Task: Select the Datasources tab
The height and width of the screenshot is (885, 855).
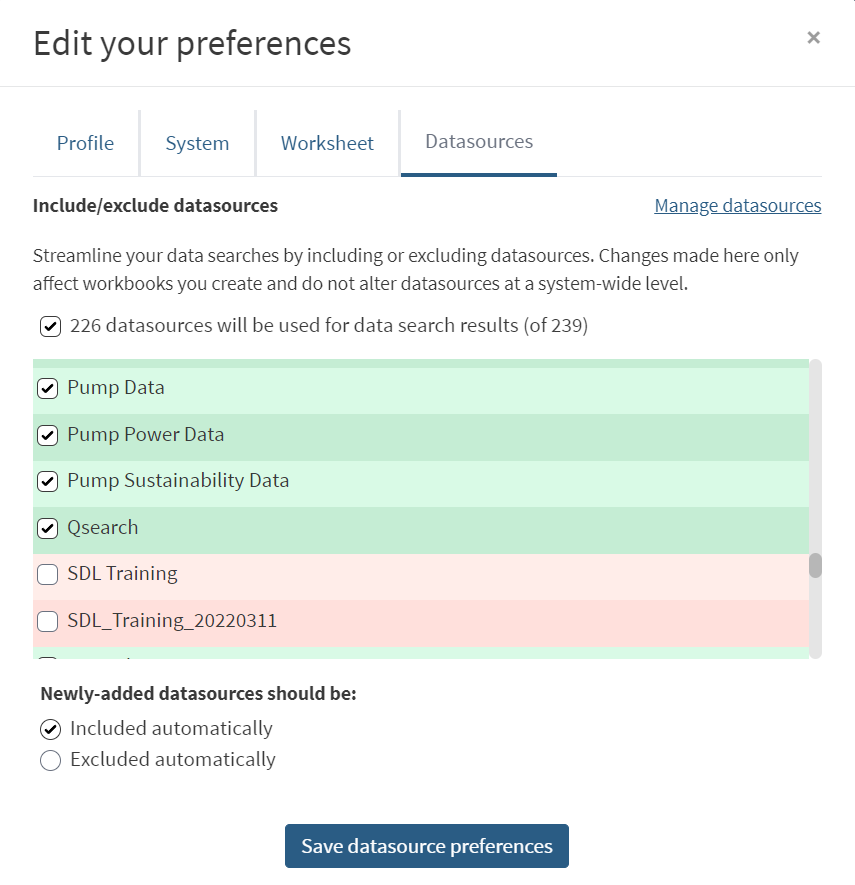Action: coord(479,142)
